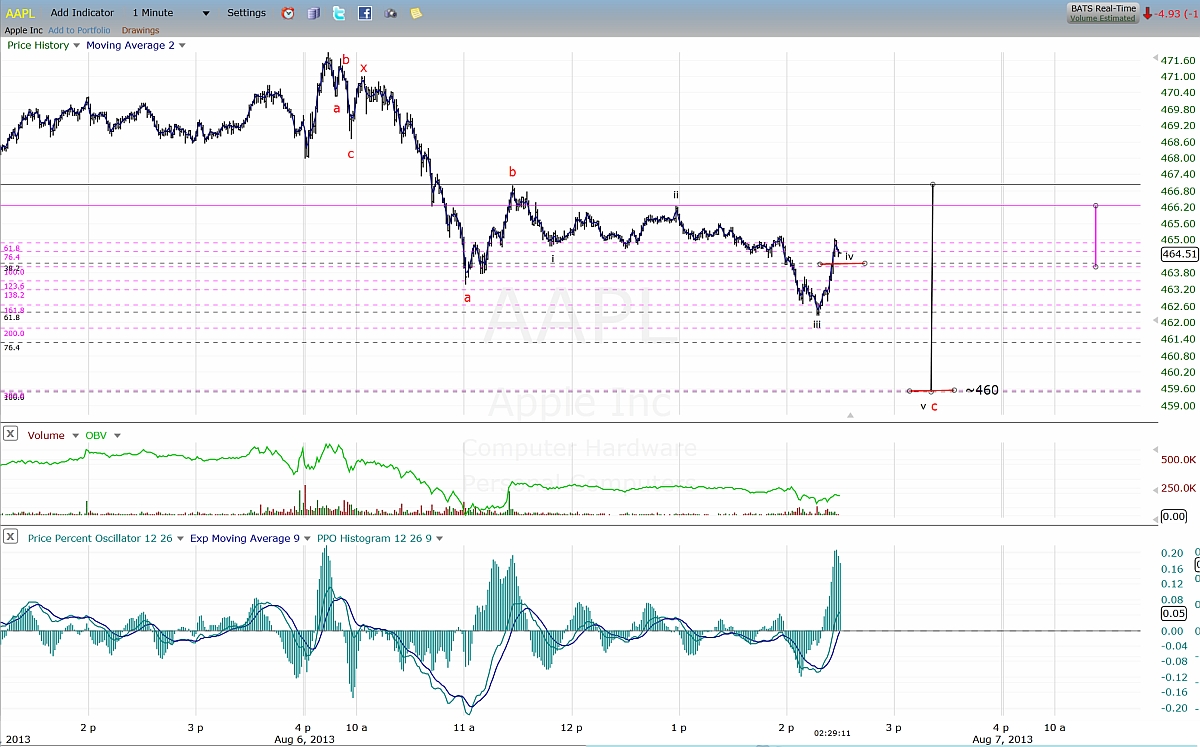Click the 02:29:11 time marker
The image size is (1200, 747).
click(x=832, y=733)
